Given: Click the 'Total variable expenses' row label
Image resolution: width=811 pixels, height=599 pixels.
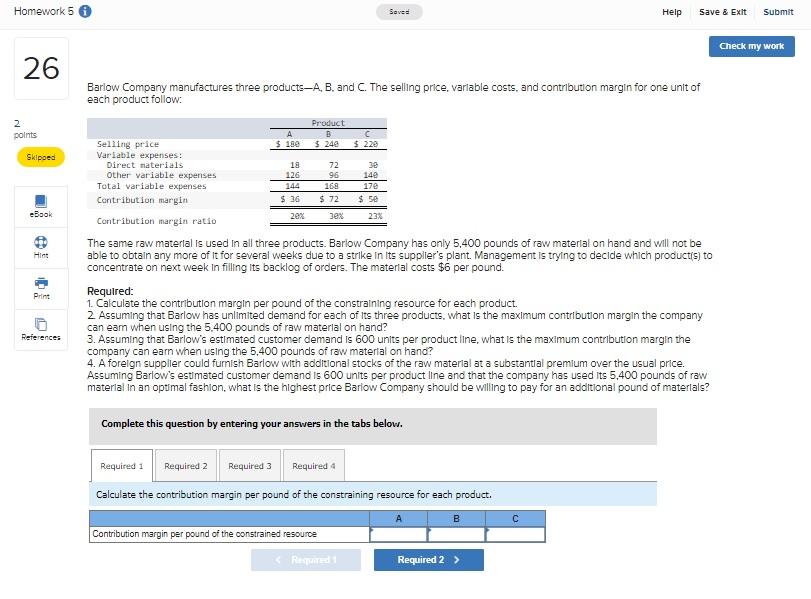Looking at the screenshot, I should 151,186.
